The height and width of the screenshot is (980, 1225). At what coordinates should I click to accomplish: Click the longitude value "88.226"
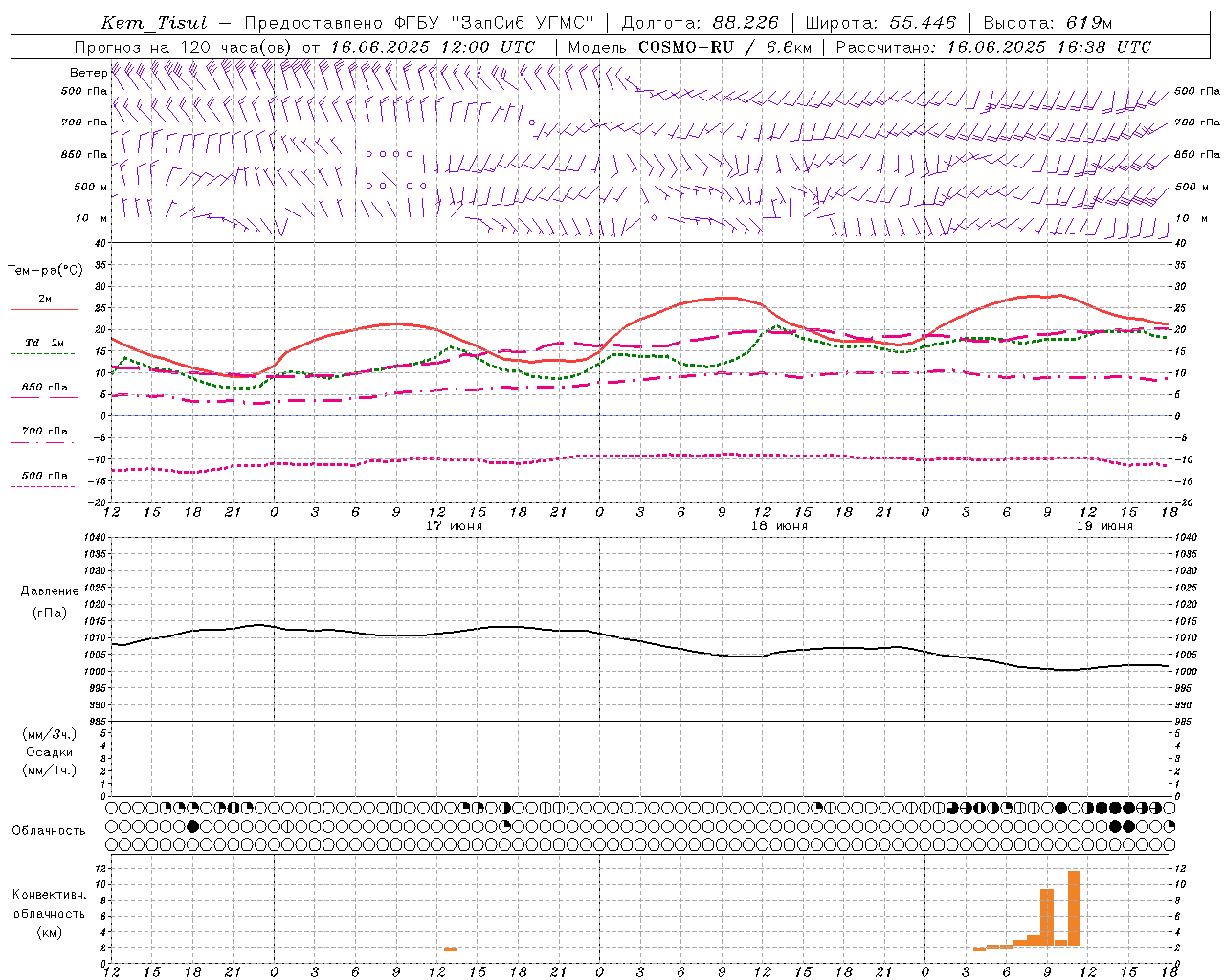(746, 23)
